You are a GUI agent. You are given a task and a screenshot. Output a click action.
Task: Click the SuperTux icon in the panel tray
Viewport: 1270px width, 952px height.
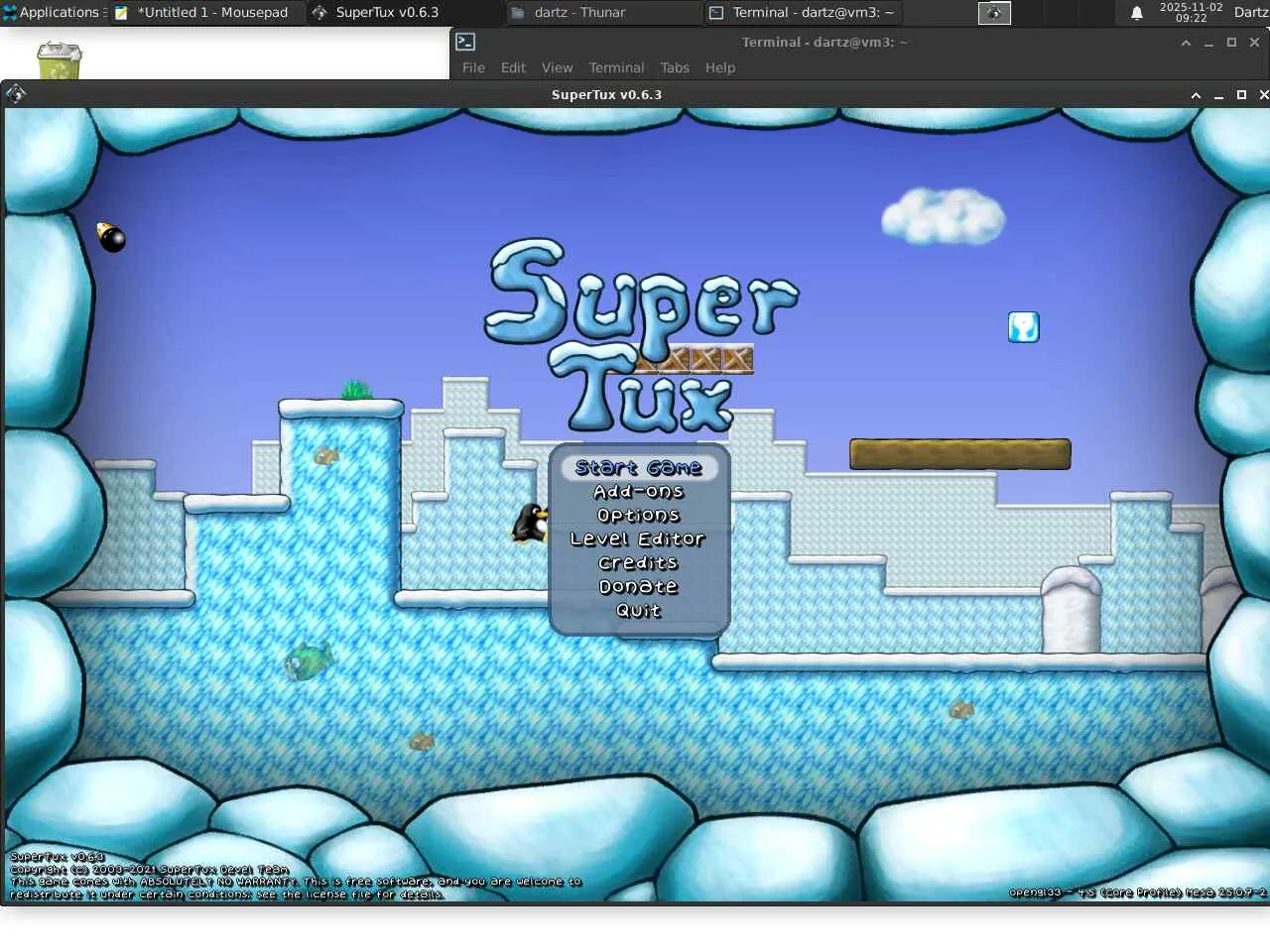[x=994, y=12]
